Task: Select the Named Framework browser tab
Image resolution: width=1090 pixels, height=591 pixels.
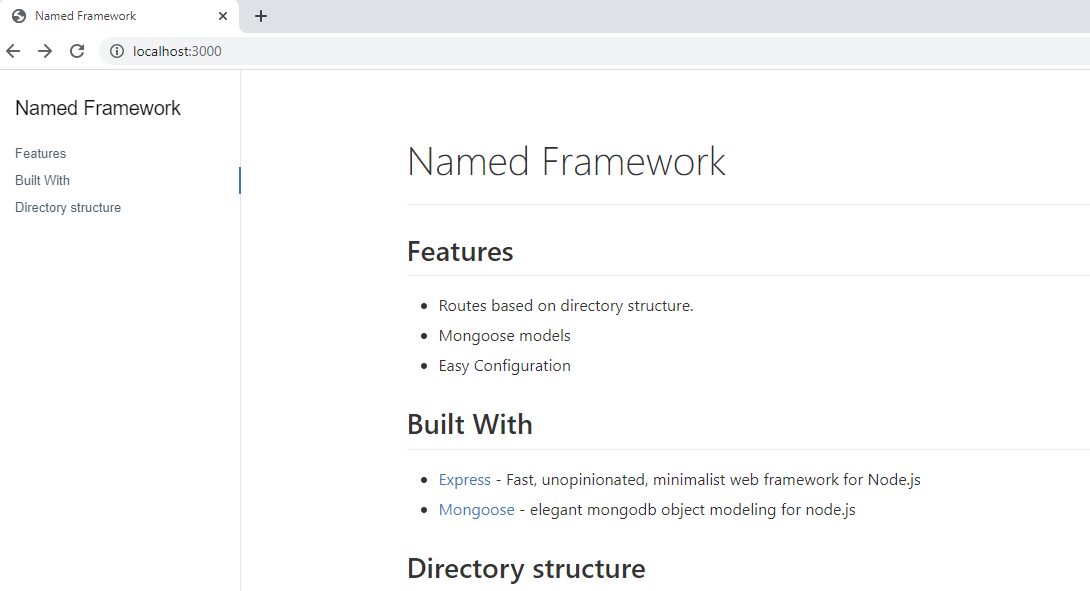Action: (120, 16)
